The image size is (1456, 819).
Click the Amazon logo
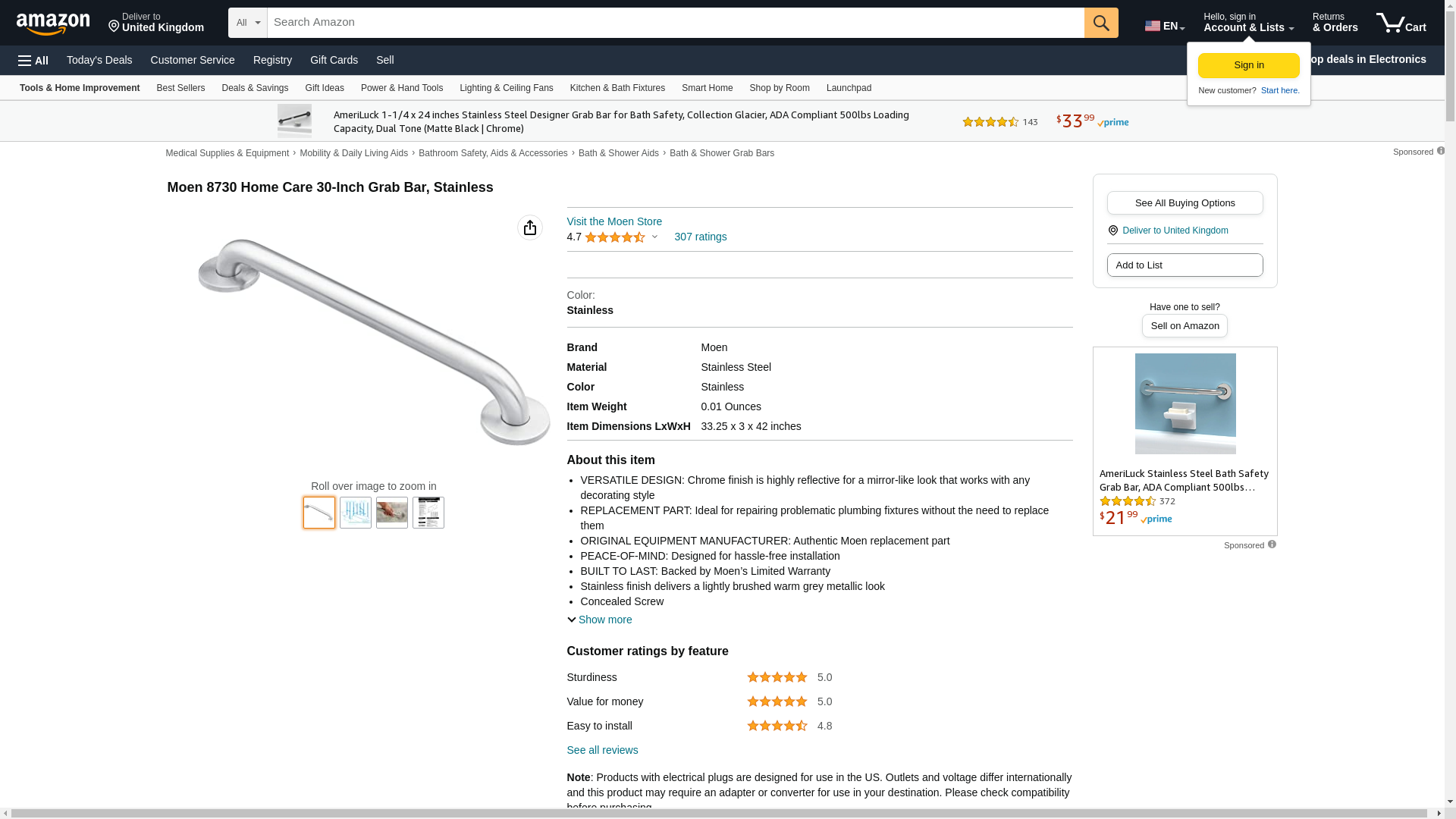(x=53, y=24)
